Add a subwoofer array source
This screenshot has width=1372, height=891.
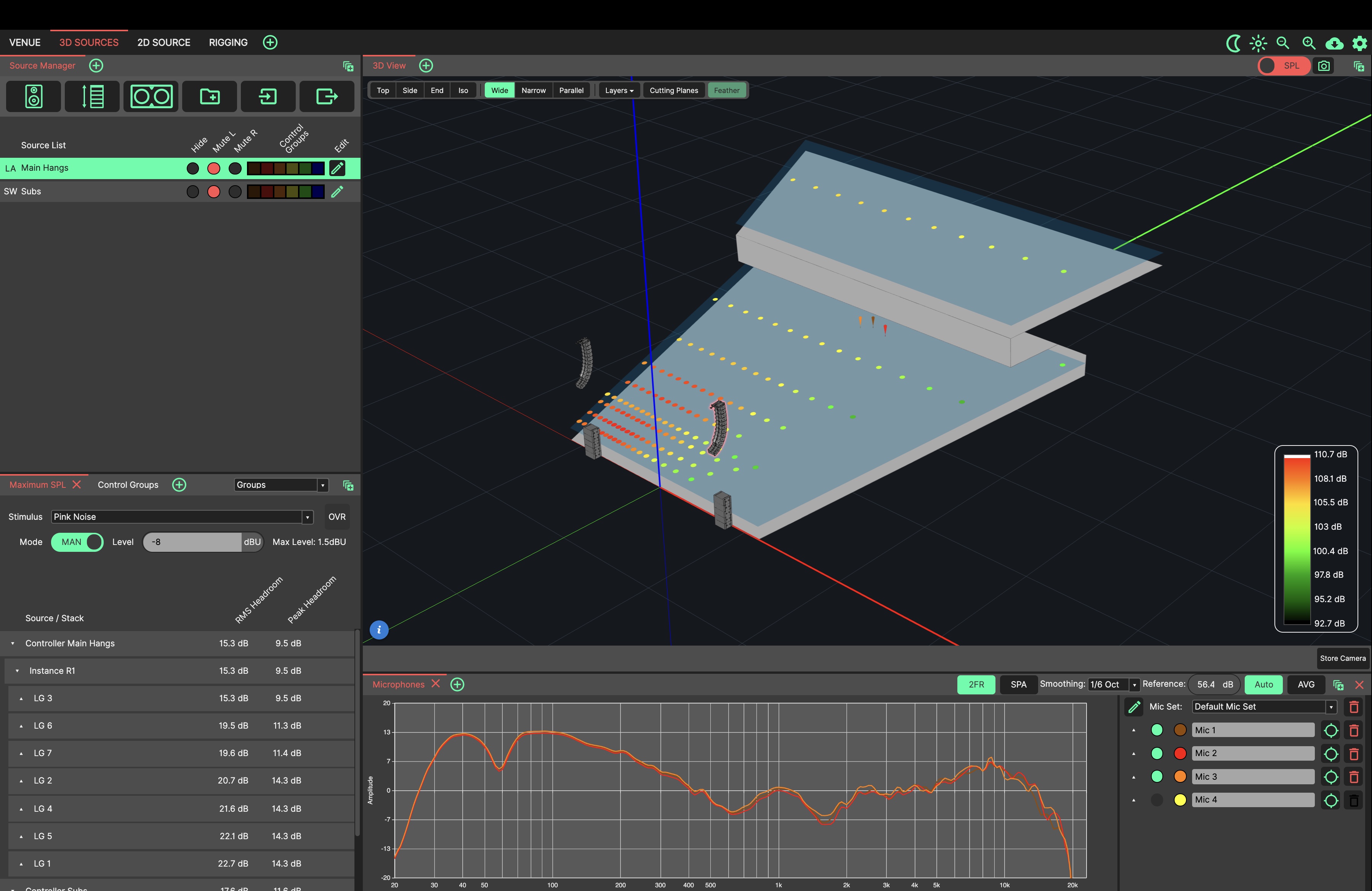click(151, 96)
